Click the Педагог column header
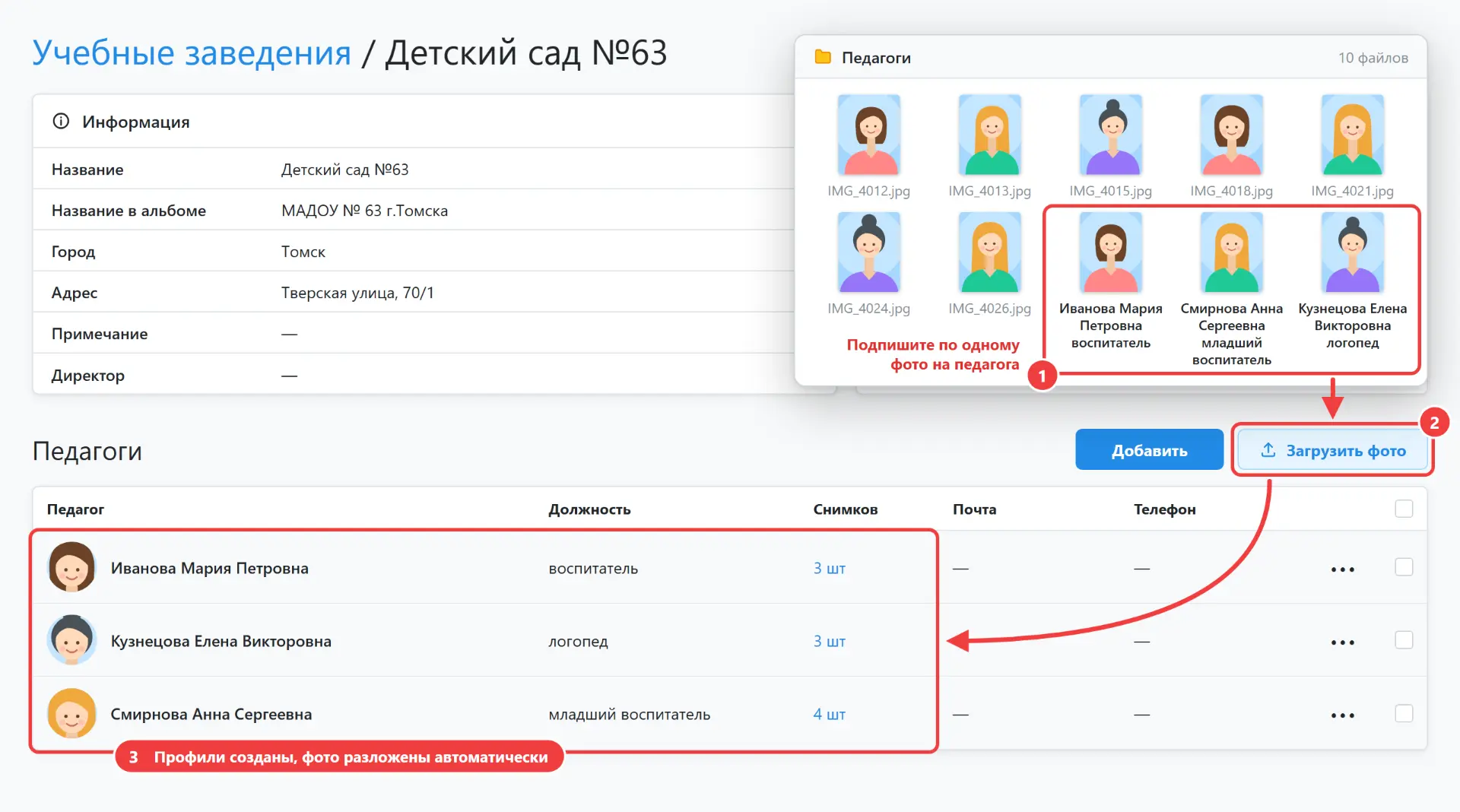This screenshot has height=812, width=1460. click(x=75, y=509)
